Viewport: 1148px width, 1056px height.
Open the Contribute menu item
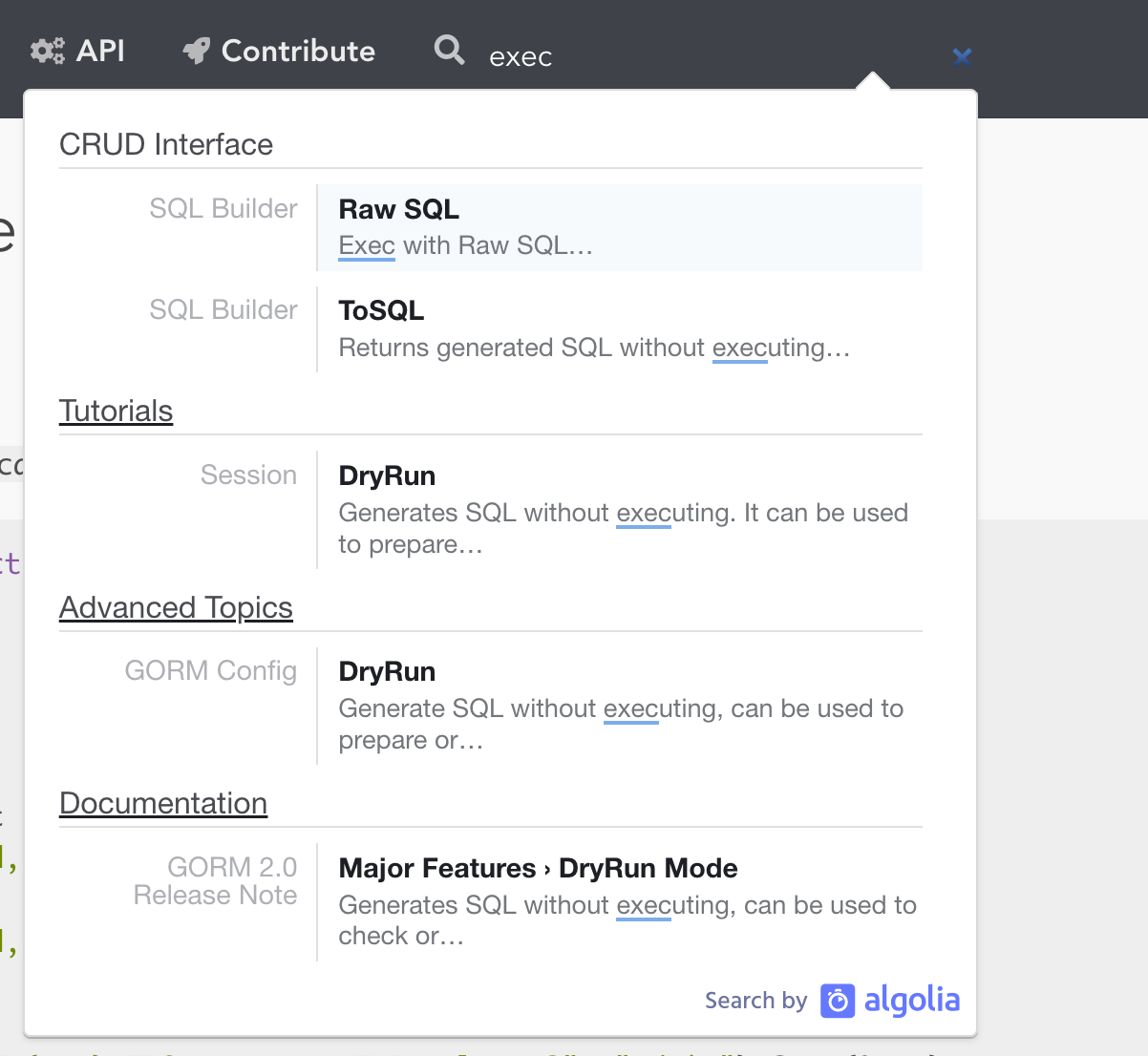(296, 51)
